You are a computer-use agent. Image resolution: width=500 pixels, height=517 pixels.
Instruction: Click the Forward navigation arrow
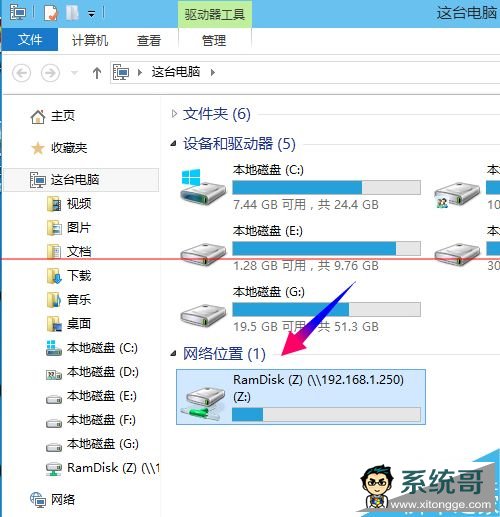pos(50,72)
